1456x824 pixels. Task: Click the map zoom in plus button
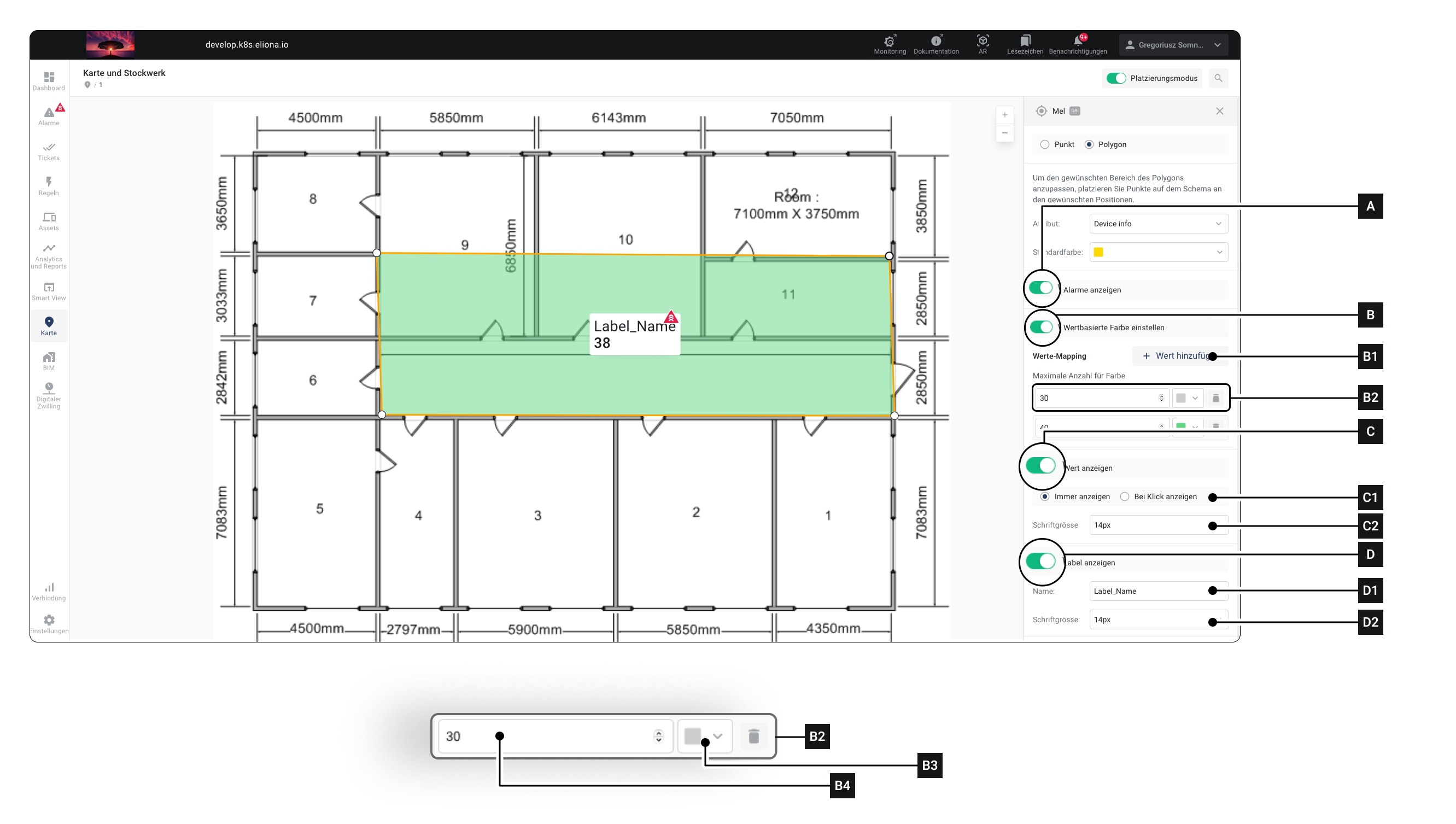(1004, 115)
